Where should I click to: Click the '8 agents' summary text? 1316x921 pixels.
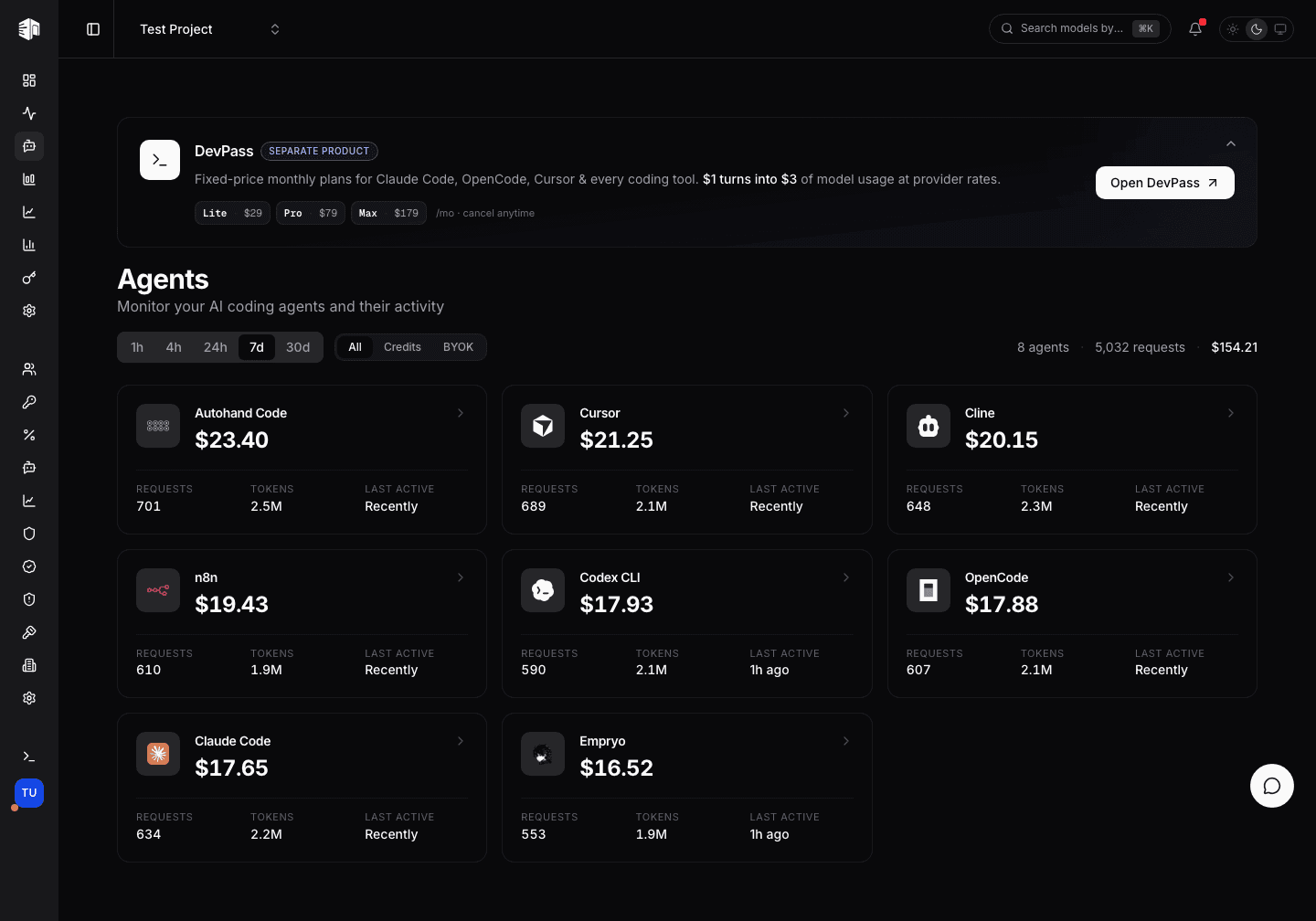(1043, 347)
